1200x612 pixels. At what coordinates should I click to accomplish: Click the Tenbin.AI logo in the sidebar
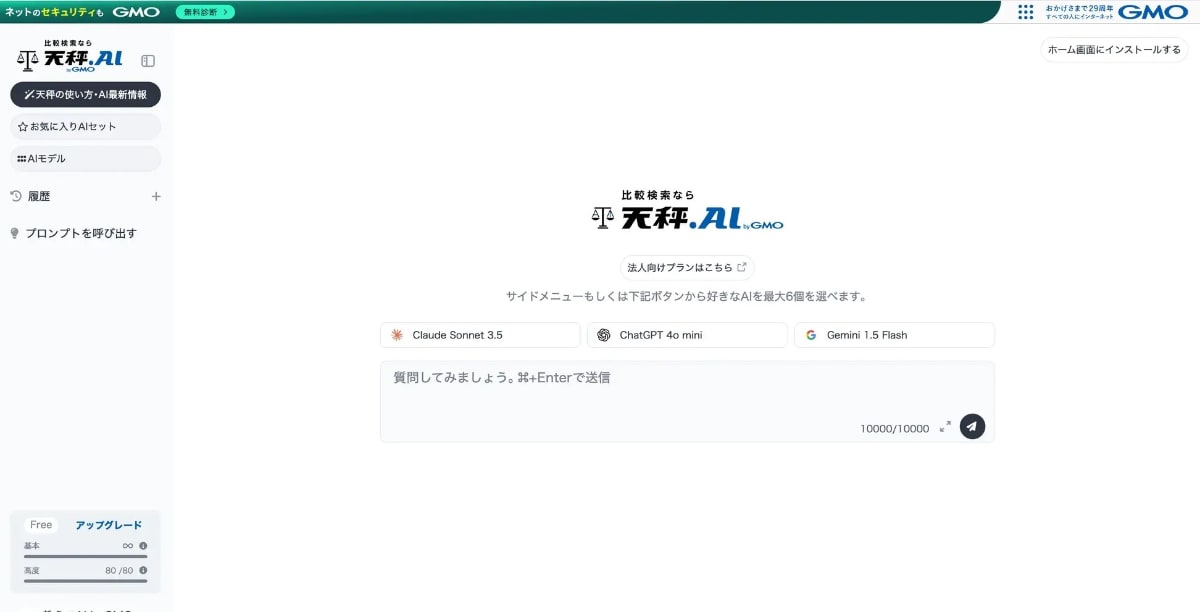[70, 57]
